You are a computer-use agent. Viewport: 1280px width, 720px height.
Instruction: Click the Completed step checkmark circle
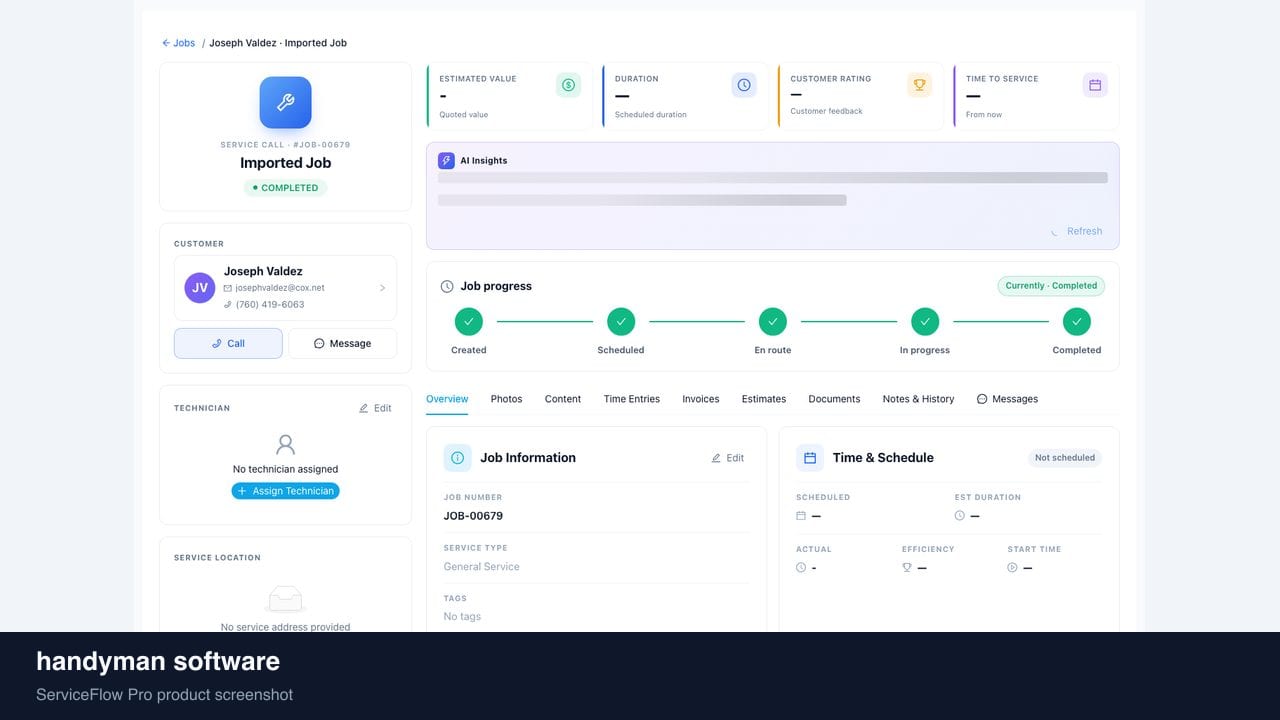point(1077,321)
